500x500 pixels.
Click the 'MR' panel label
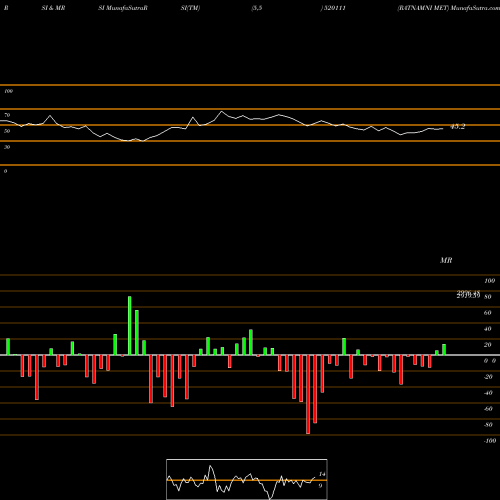pyautogui.click(x=446, y=260)
